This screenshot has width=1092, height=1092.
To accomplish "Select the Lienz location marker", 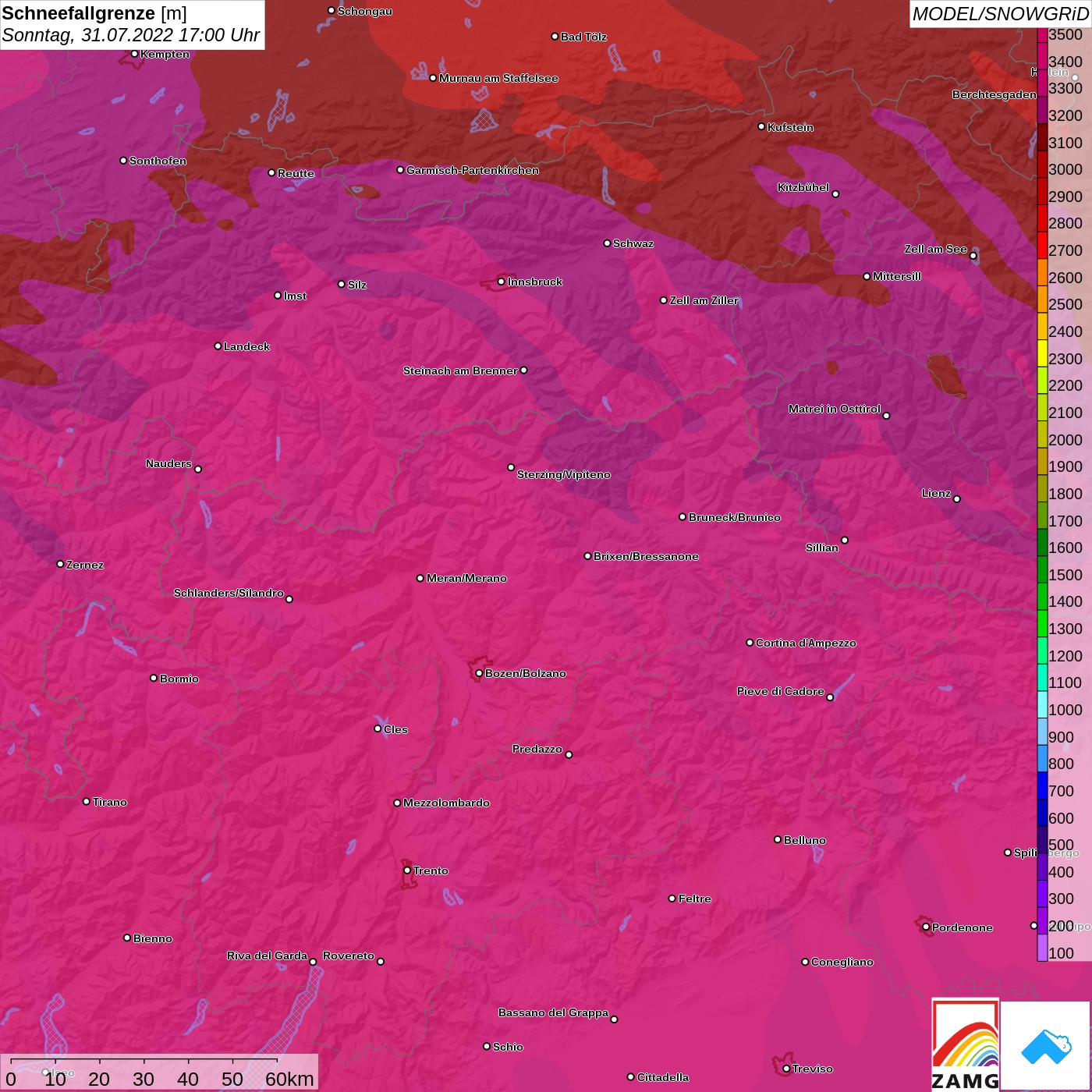I will tap(957, 499).
